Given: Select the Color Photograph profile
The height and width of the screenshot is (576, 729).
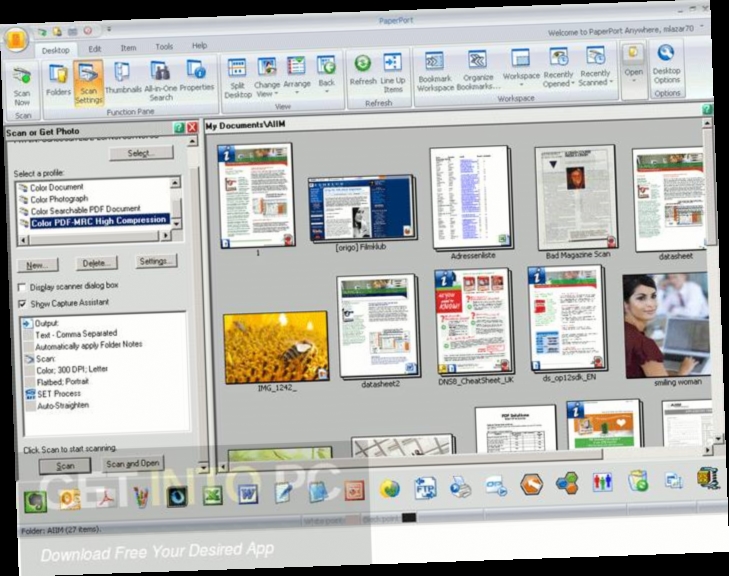Looking at the screenshot, I should pos(59,199).
